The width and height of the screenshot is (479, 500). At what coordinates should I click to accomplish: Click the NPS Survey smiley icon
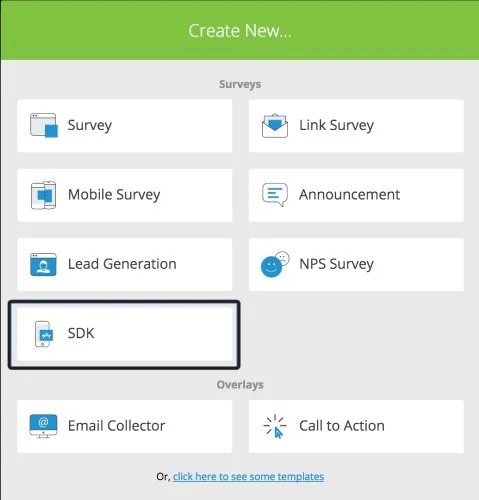275,264
